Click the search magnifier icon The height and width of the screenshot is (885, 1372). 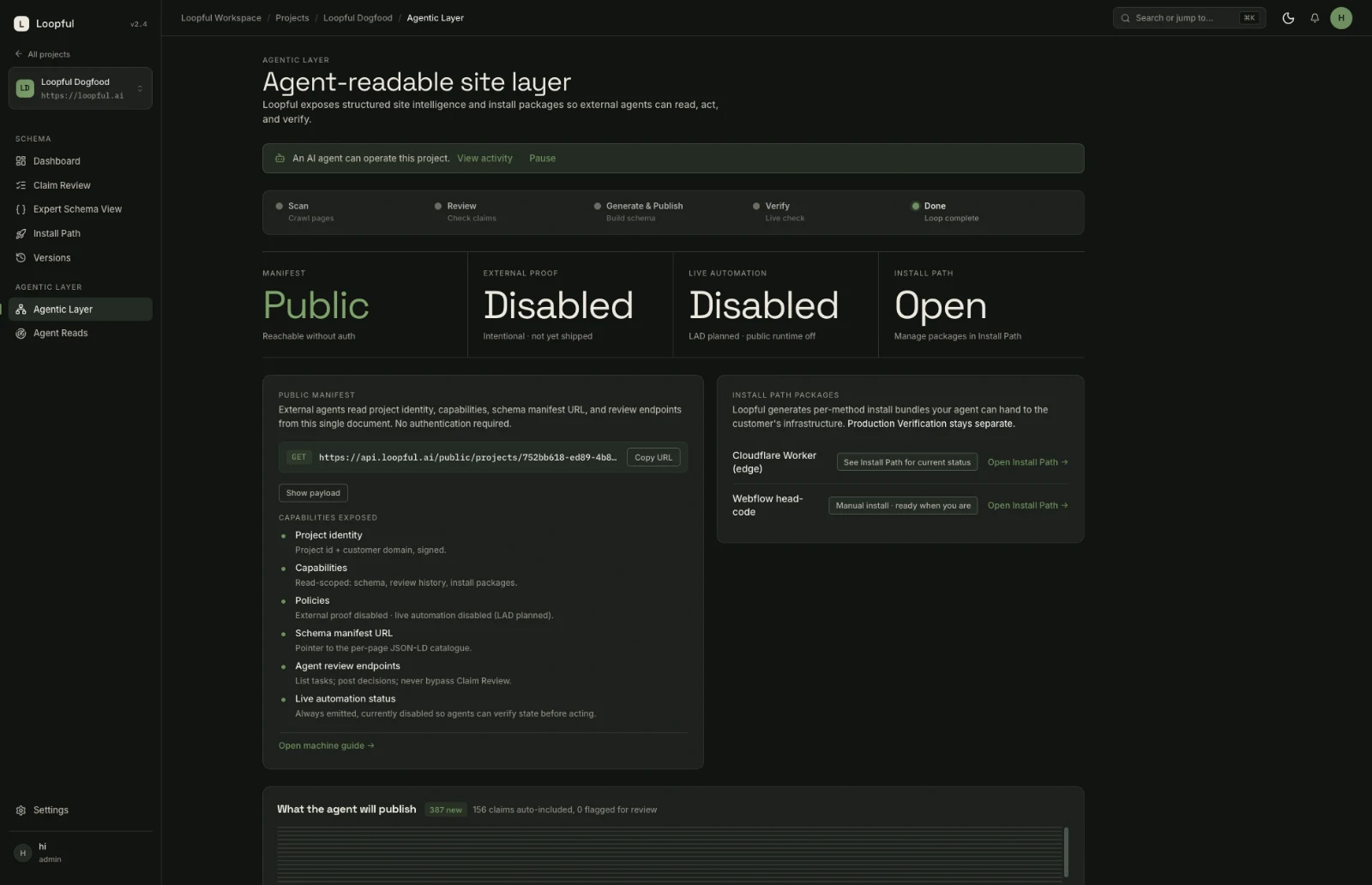(x=1125, y=18)
